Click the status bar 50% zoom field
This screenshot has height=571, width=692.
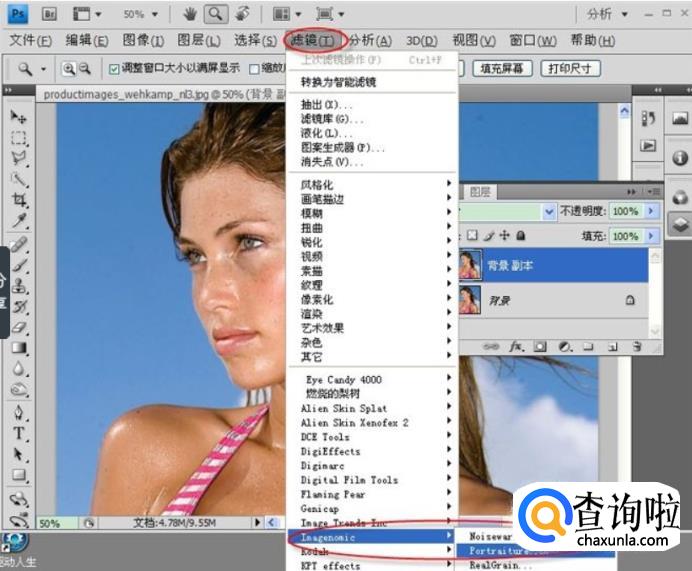[56, 523]
